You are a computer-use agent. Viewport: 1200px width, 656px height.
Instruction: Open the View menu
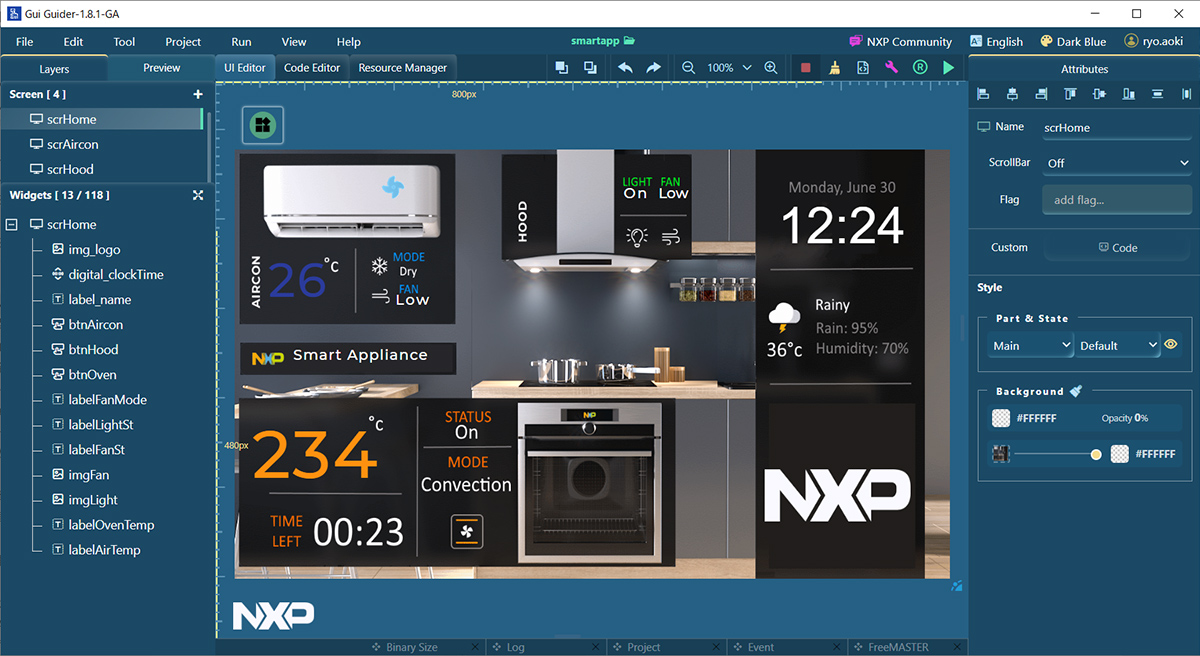294,42
